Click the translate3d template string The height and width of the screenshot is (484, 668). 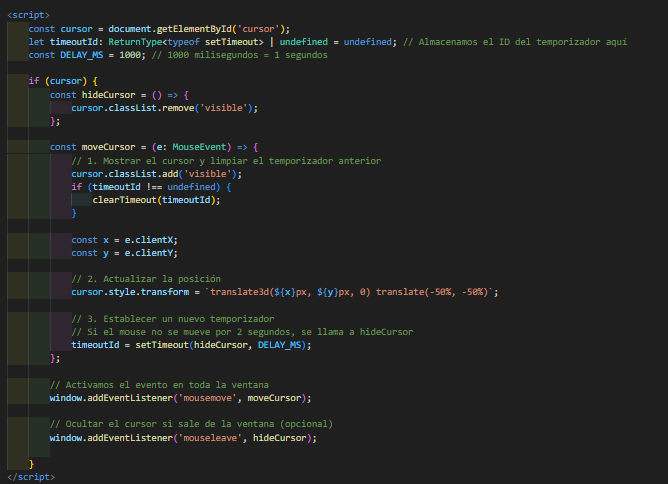pyautogui.click(x=352, y=292)
